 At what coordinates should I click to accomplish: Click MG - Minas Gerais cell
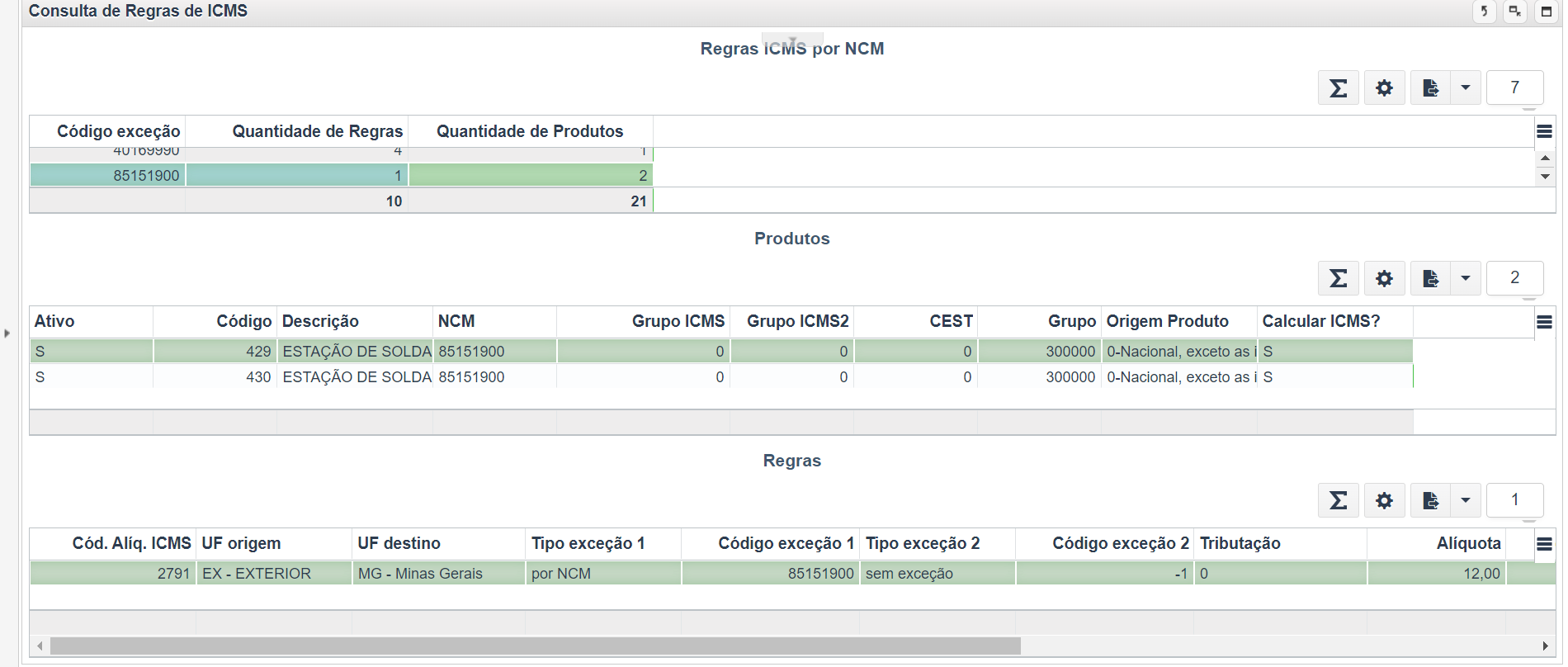click(x=439, y=574)
